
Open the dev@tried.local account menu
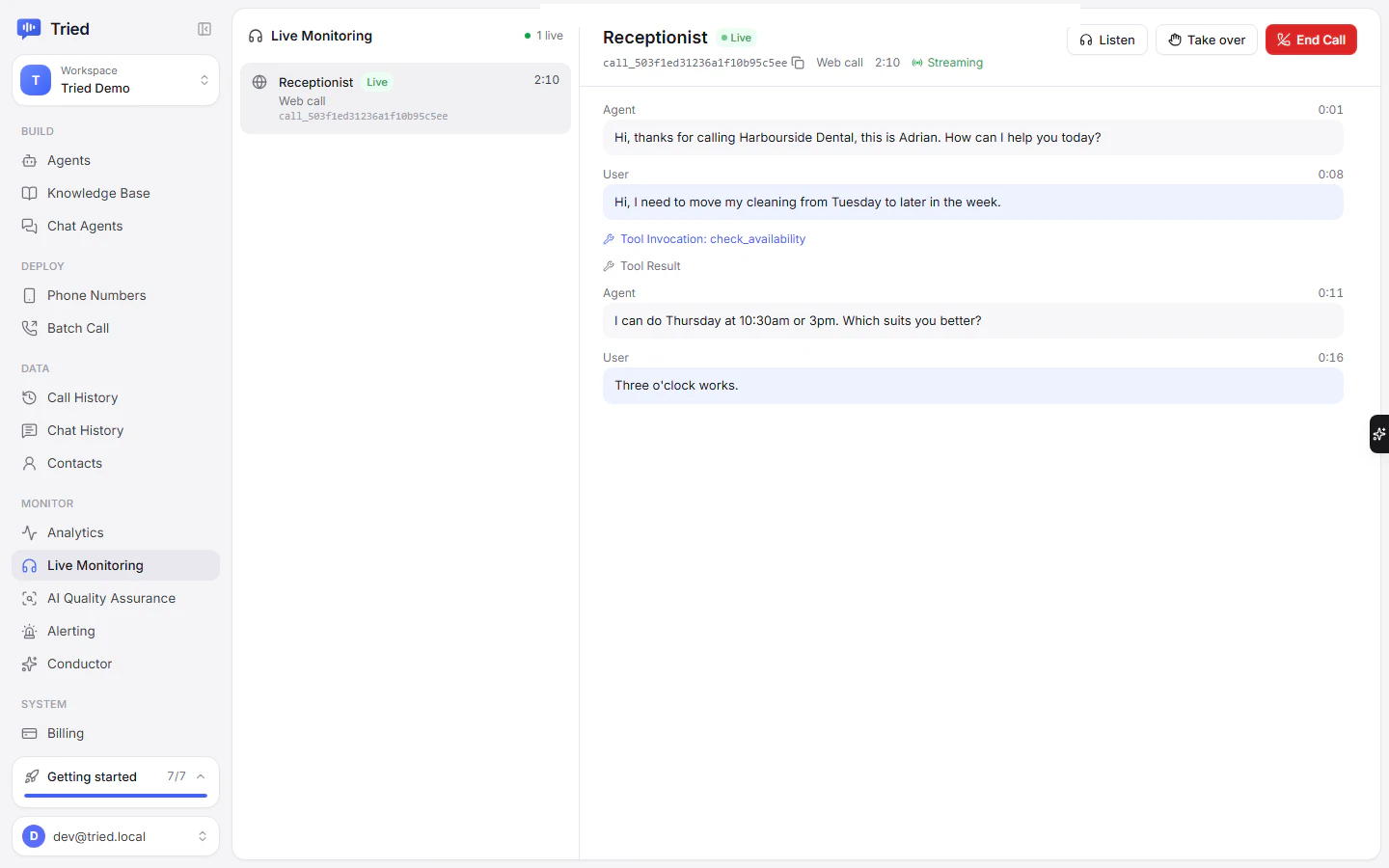[116, 836]
